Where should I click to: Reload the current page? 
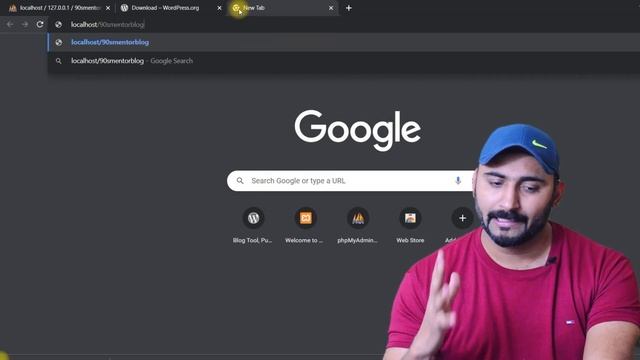coord(40,24)
